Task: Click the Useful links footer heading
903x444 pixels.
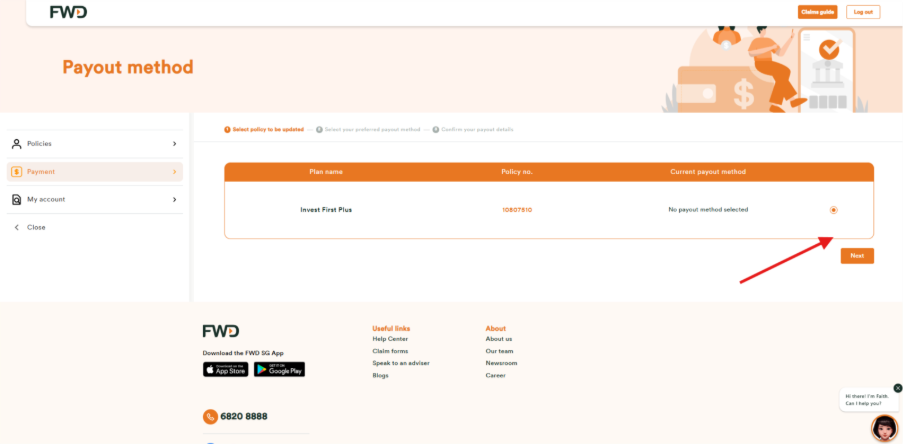Action: click(391, 329)
